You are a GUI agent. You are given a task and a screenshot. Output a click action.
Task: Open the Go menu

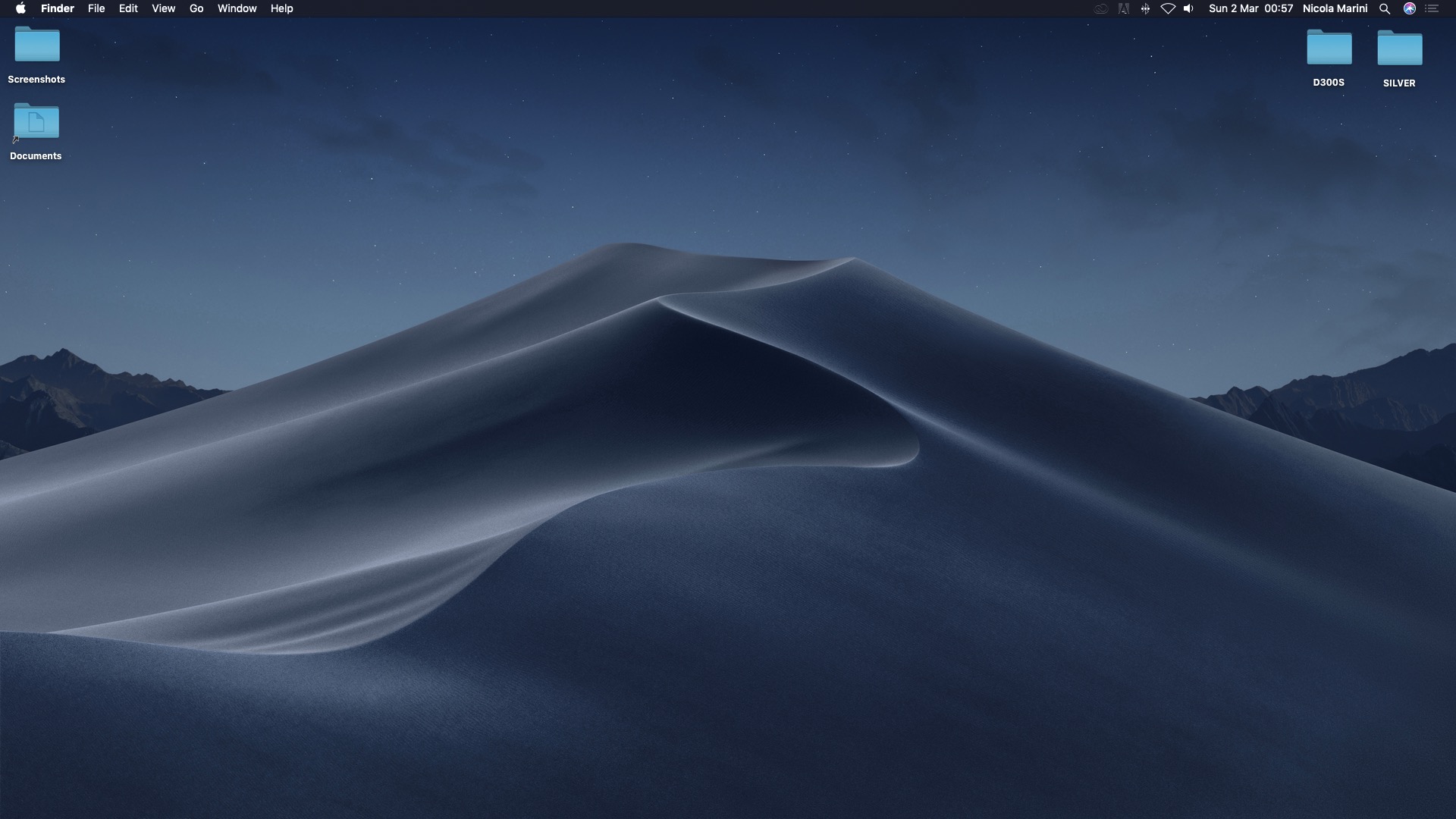196,8
